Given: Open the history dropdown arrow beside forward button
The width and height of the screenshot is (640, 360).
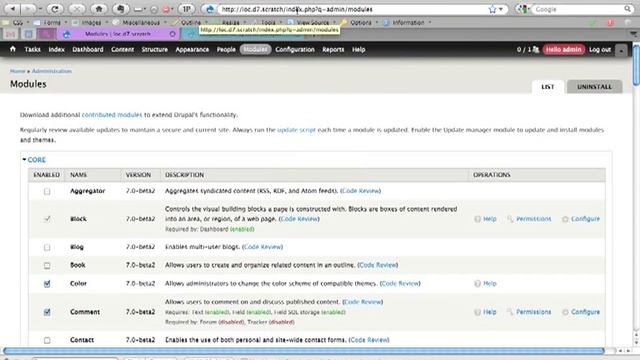Looking at the screenshot, I should [40, 9].
